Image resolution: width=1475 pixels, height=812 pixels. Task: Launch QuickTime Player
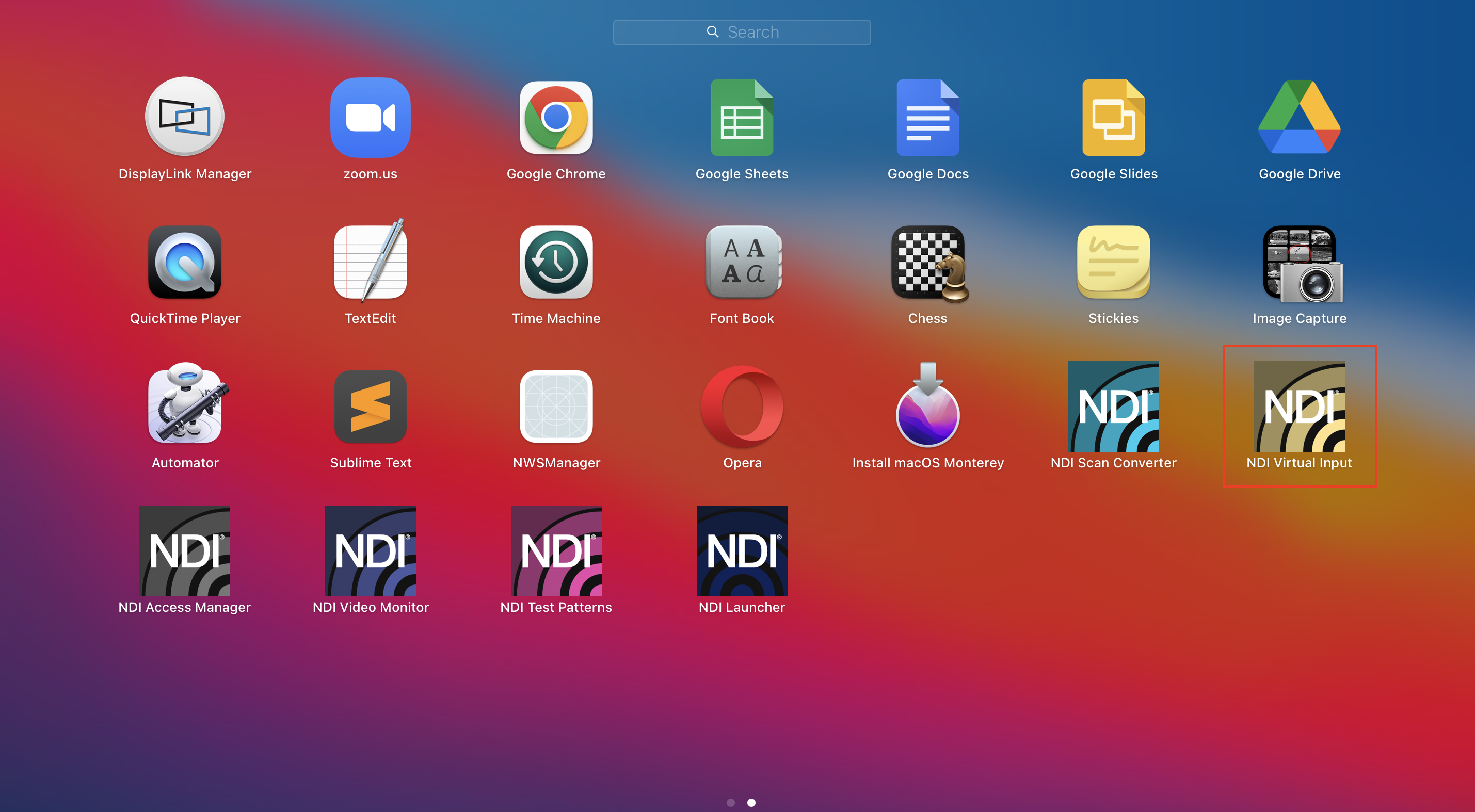(x=184, y=262)
